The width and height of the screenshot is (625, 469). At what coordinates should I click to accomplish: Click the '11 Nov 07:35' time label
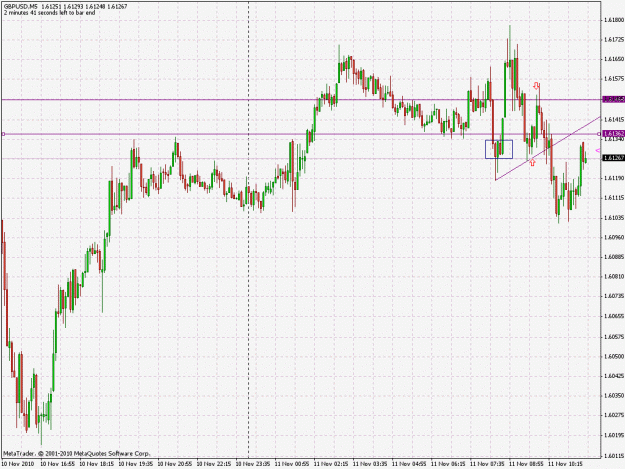click(487, 464)
